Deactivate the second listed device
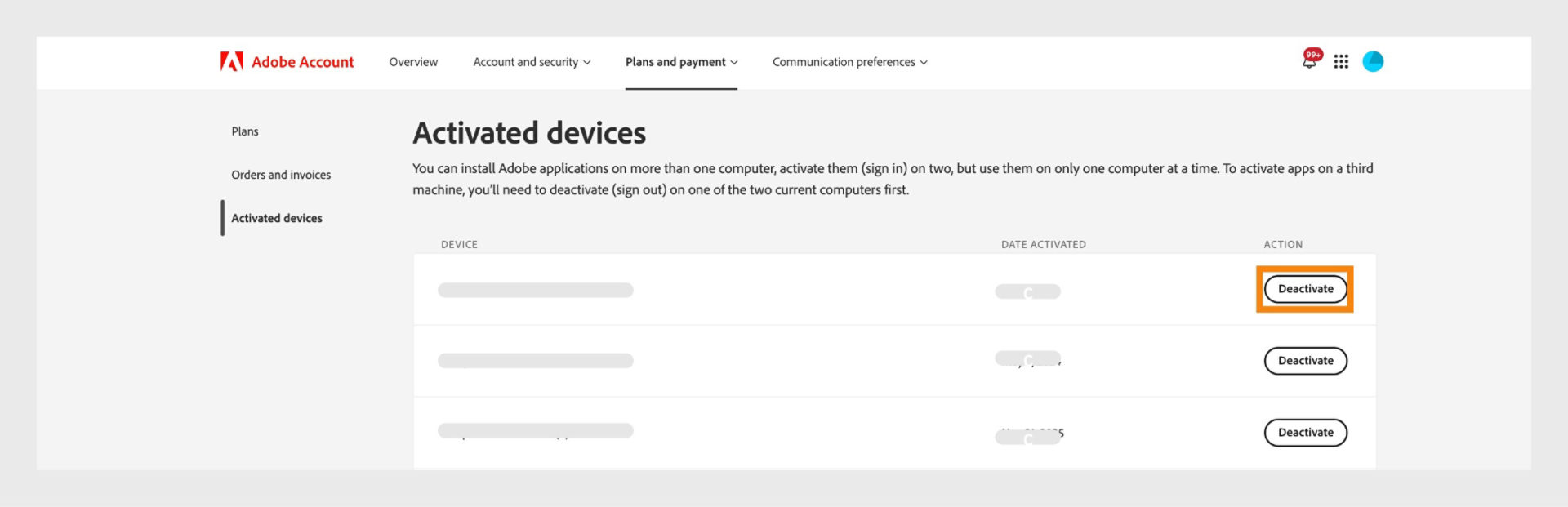Screen dimensions: 1568x507 click(1306, 360)
